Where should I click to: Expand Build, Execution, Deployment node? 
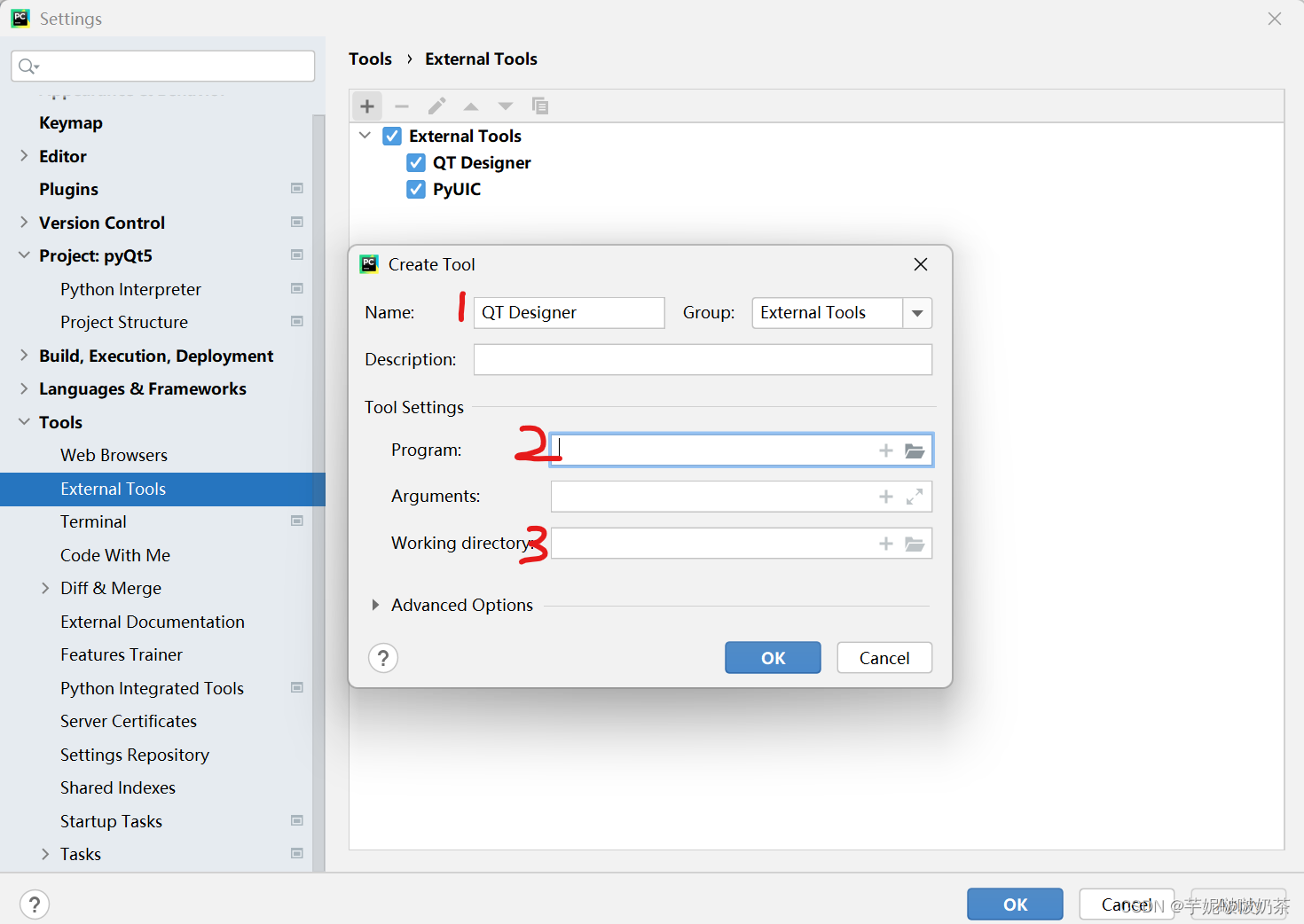tap(24, 355)
